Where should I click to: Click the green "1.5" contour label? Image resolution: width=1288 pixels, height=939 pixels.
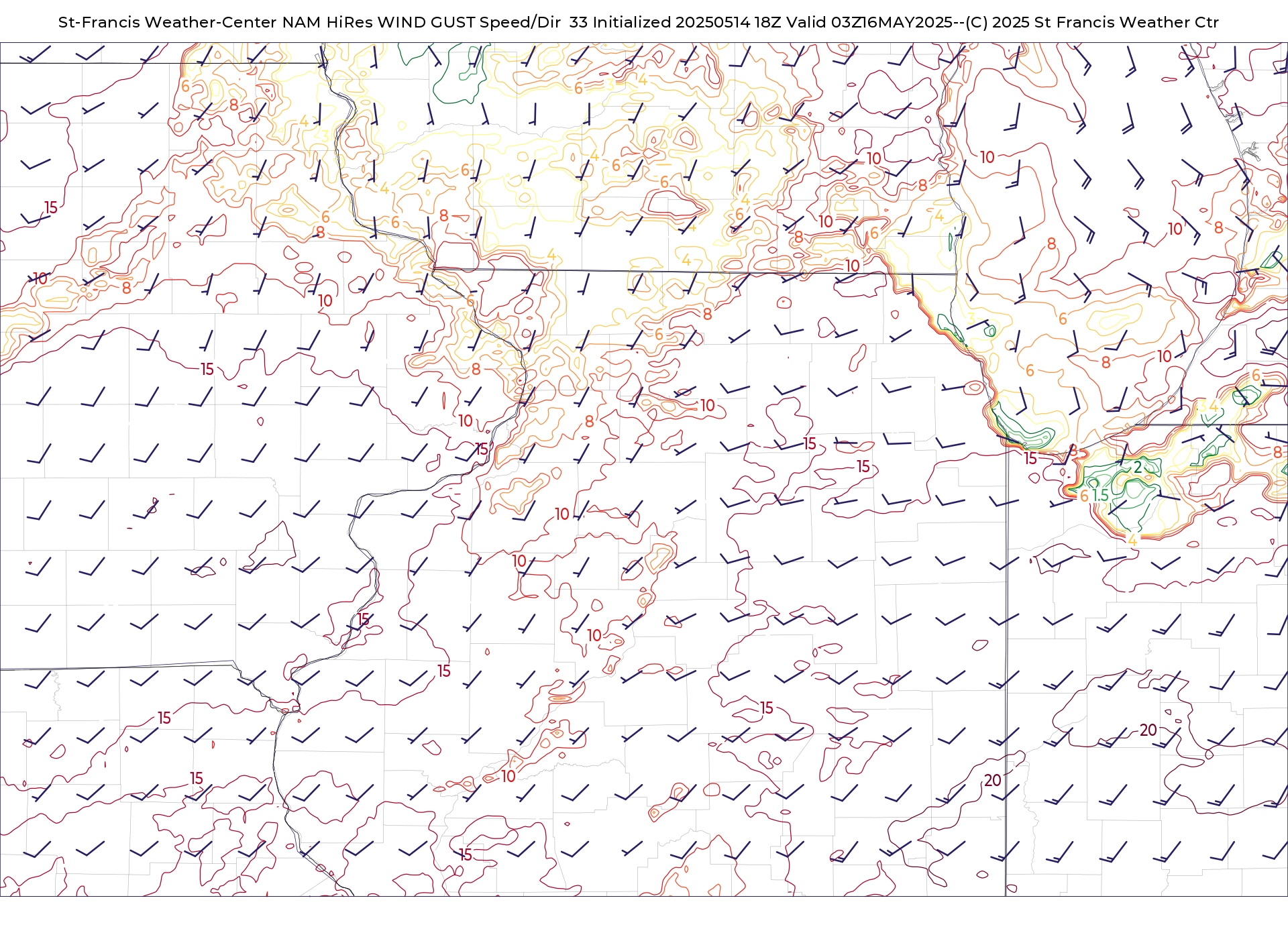pos(1101,496)
